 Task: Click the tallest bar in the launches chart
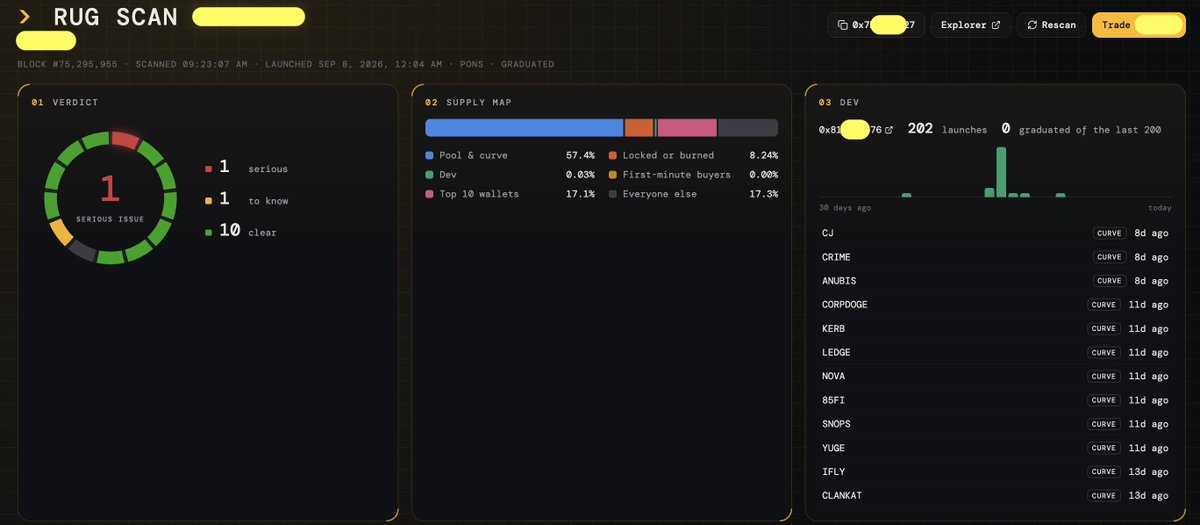coord(1001,172)
